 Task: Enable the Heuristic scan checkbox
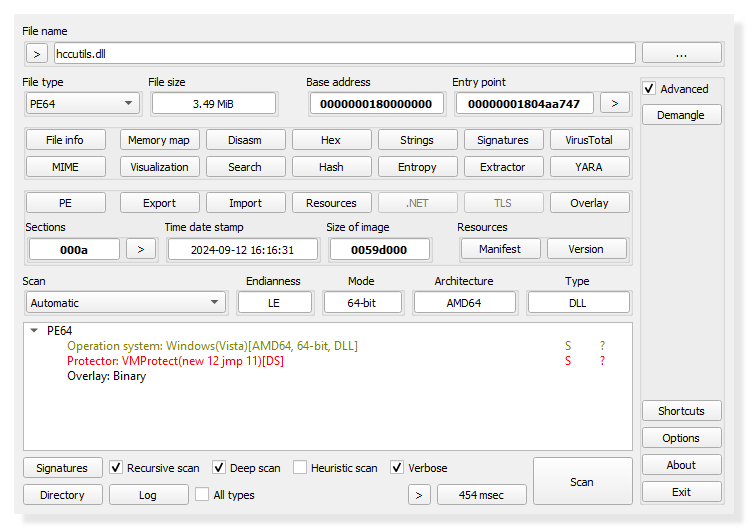pyautogui.click(x=300, y=468)
